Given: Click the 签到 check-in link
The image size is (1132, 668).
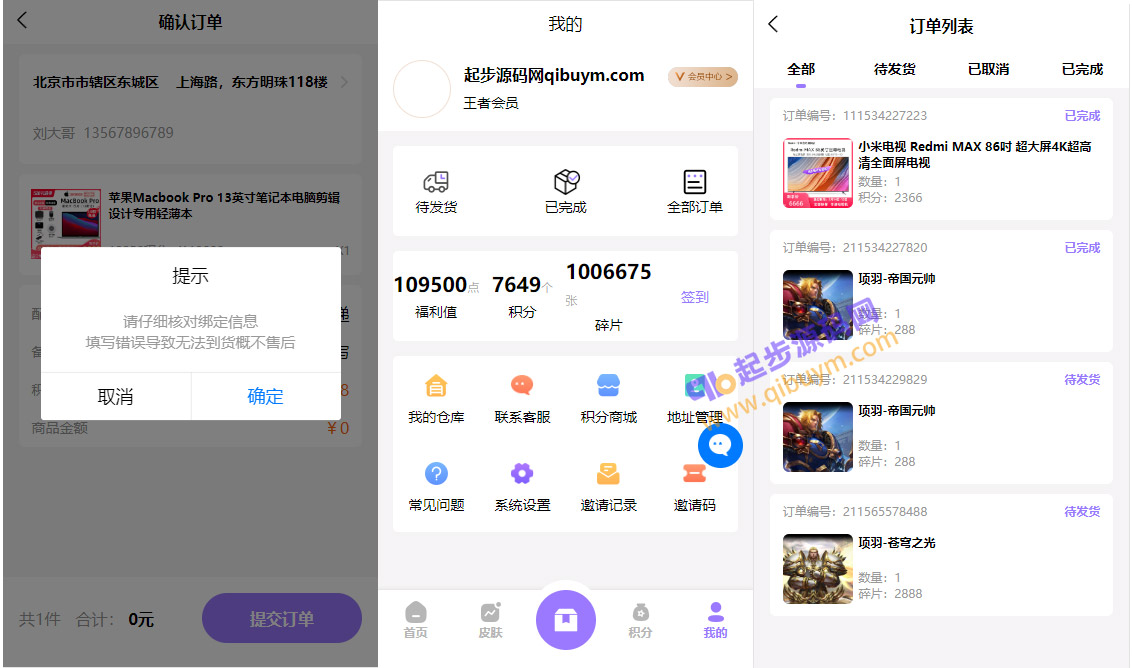Looking at the screenshot, I should [x=694, y=297].
